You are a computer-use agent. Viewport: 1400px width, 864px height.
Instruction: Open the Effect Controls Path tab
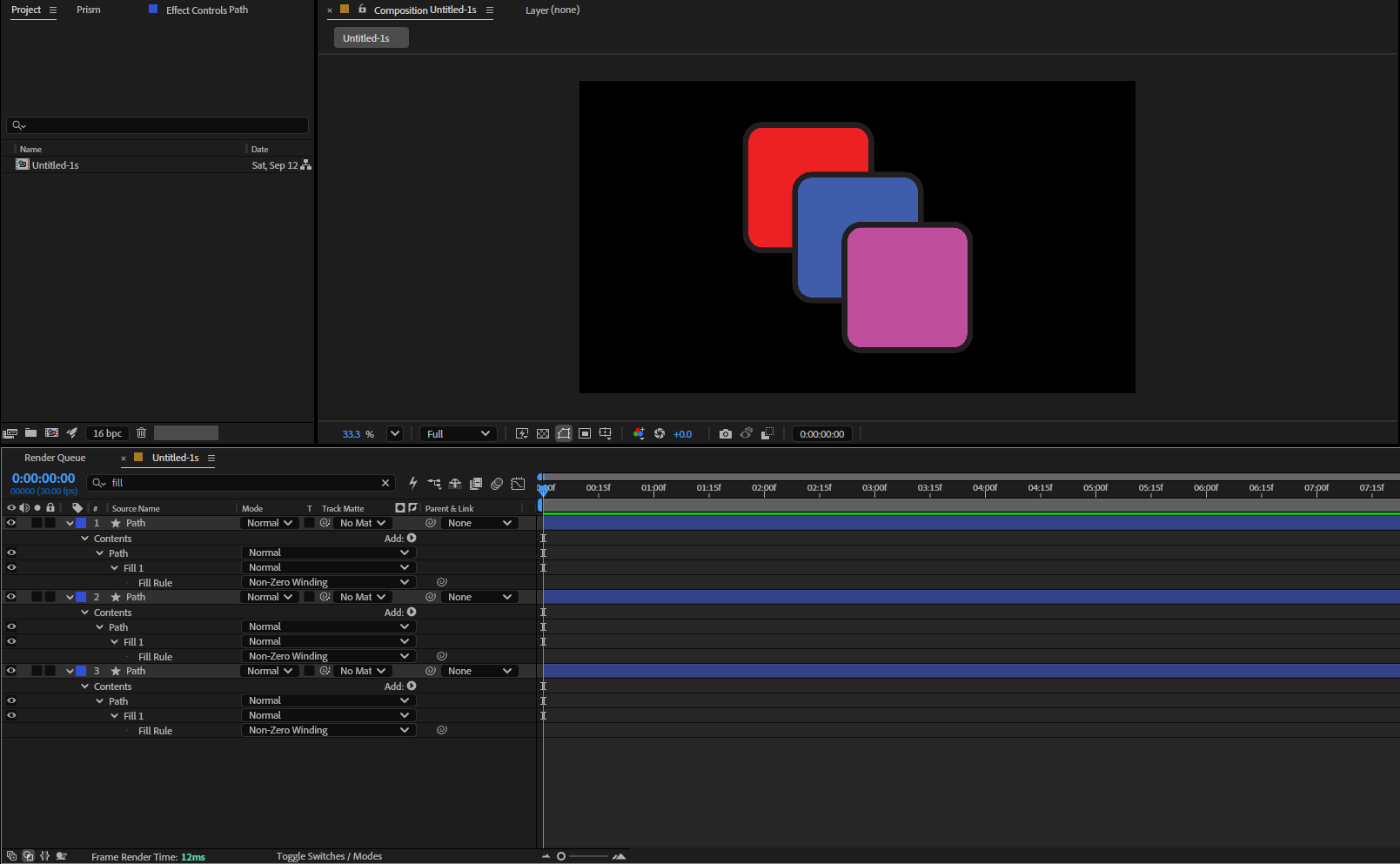point(207,10)
